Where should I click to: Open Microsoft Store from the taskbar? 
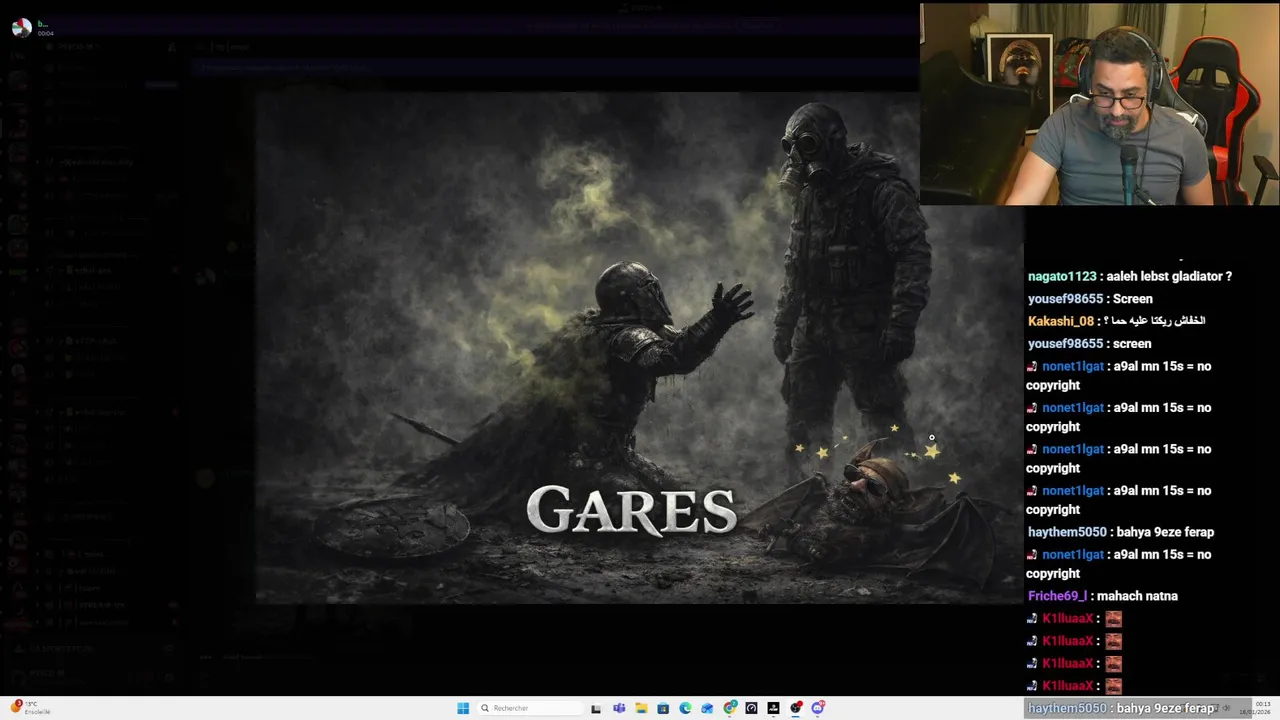coord(663,708)
